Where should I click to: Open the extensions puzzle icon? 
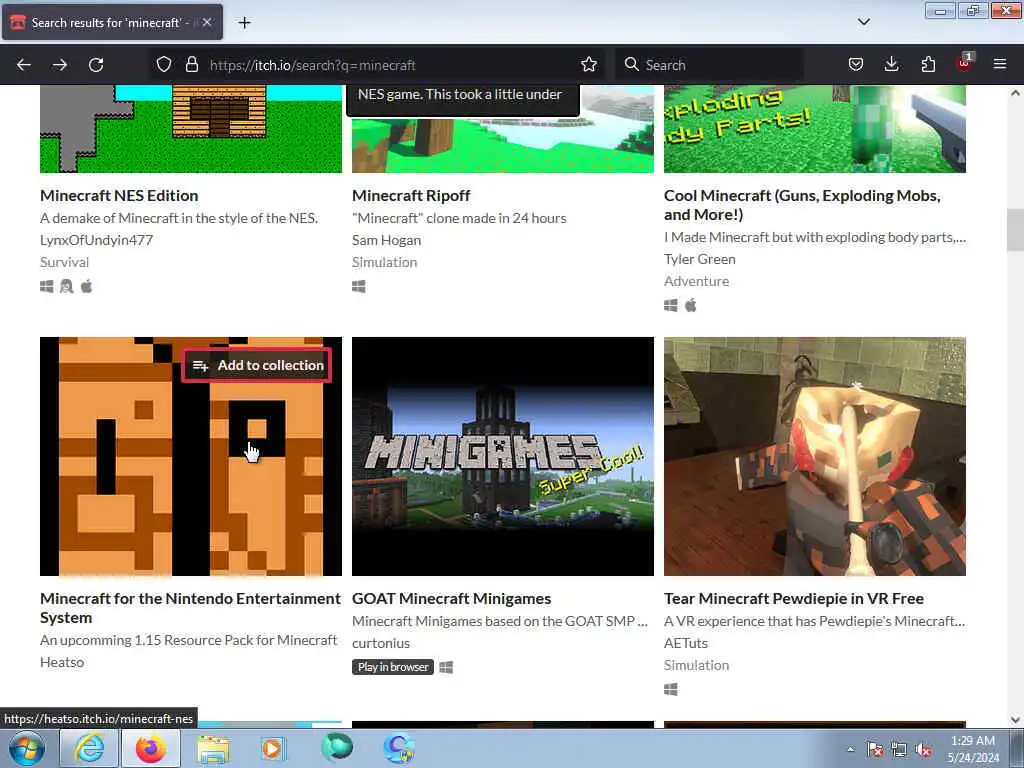pos(928,65)
